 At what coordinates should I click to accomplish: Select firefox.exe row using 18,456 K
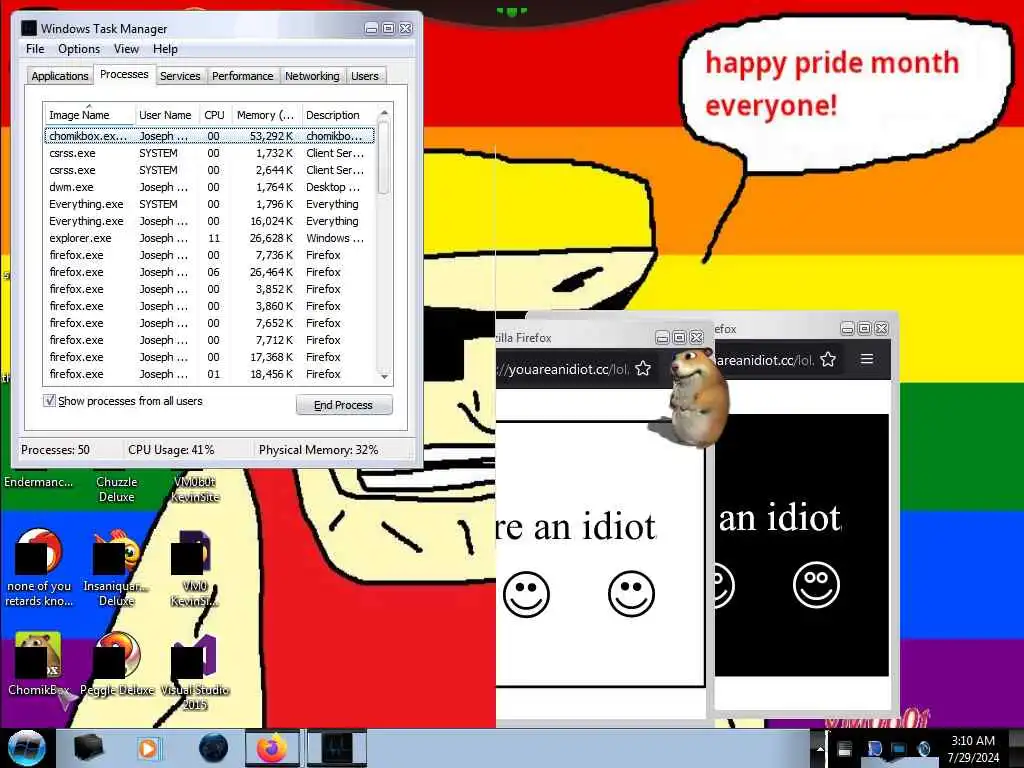[x=210, y=374]
